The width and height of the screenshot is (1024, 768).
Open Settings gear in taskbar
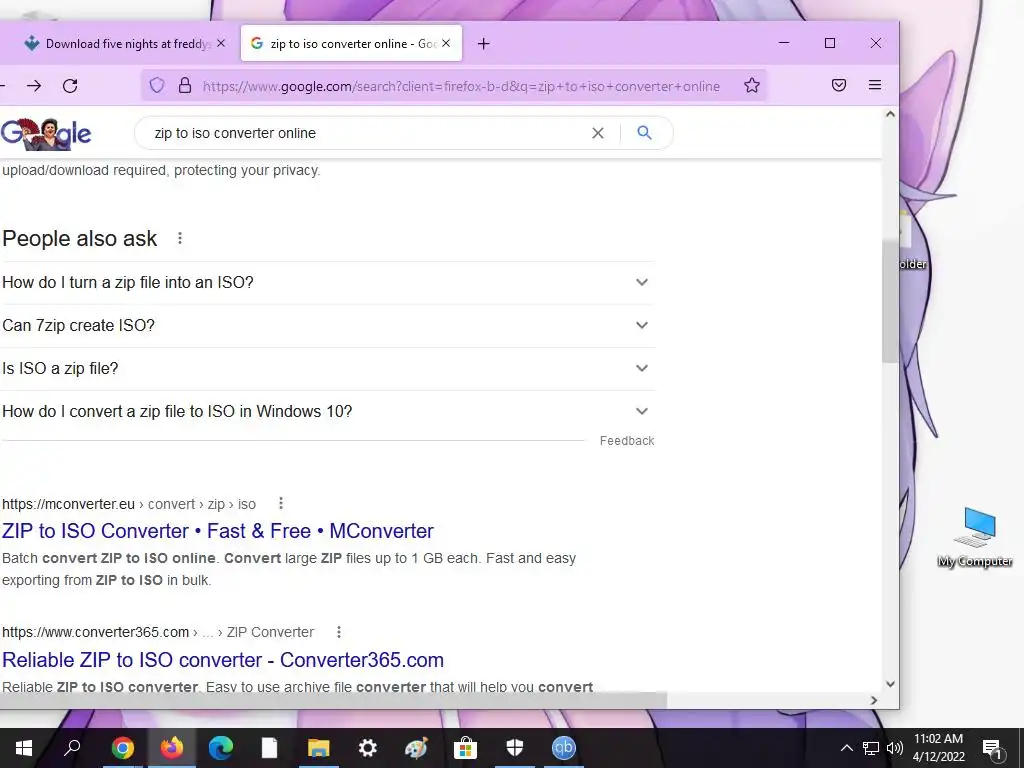coord(368,748)
